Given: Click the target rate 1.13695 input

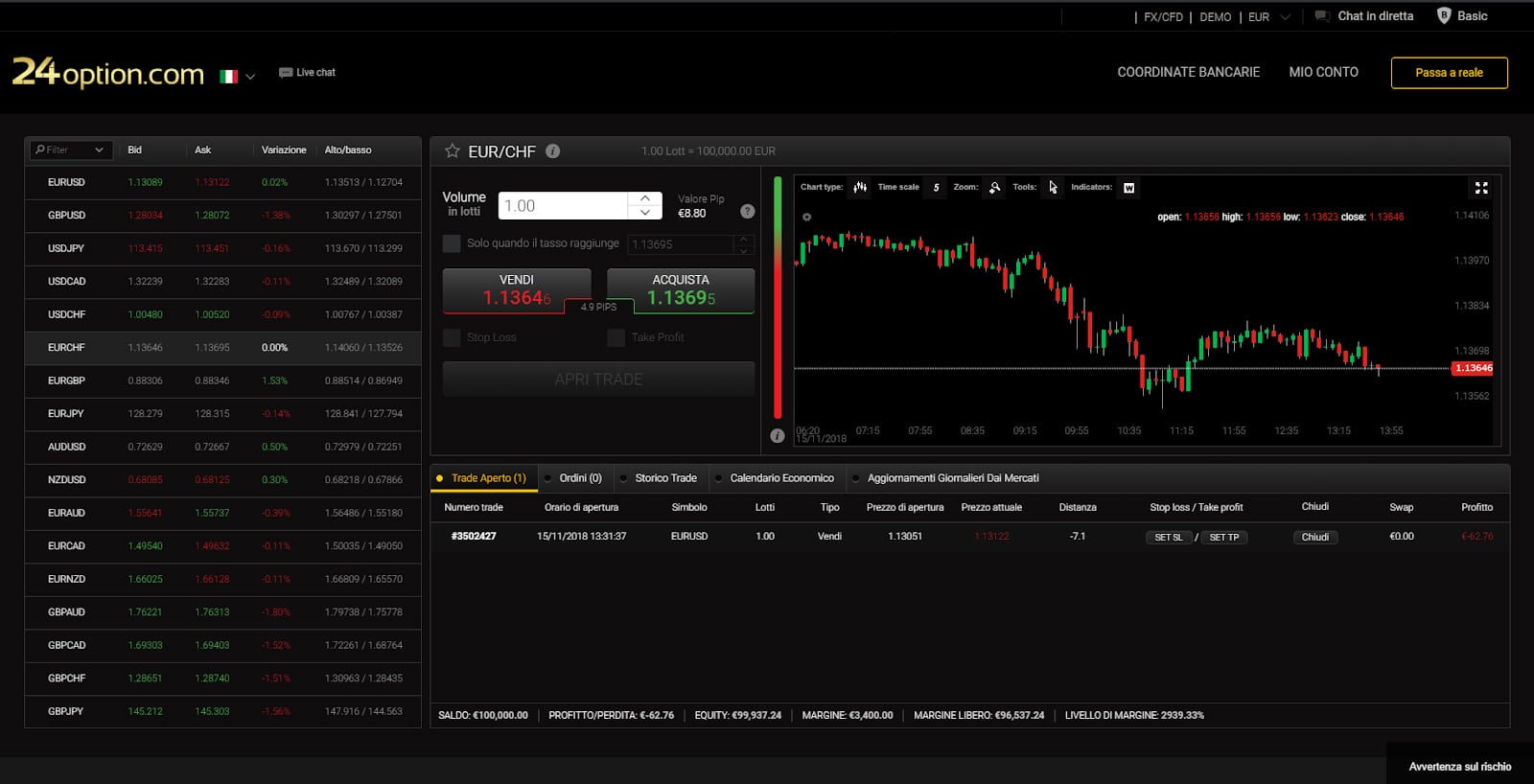Looking at the screenshot, I should (681, 244).
